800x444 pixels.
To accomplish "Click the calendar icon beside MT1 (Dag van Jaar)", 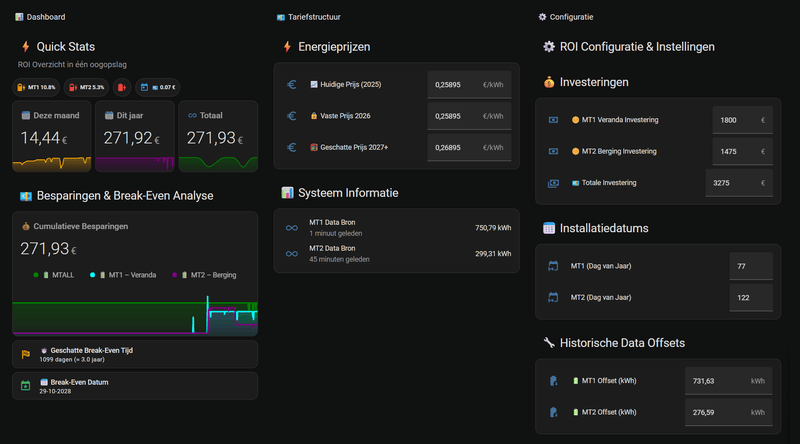I will pyautogui.click(x=552, y=267).
